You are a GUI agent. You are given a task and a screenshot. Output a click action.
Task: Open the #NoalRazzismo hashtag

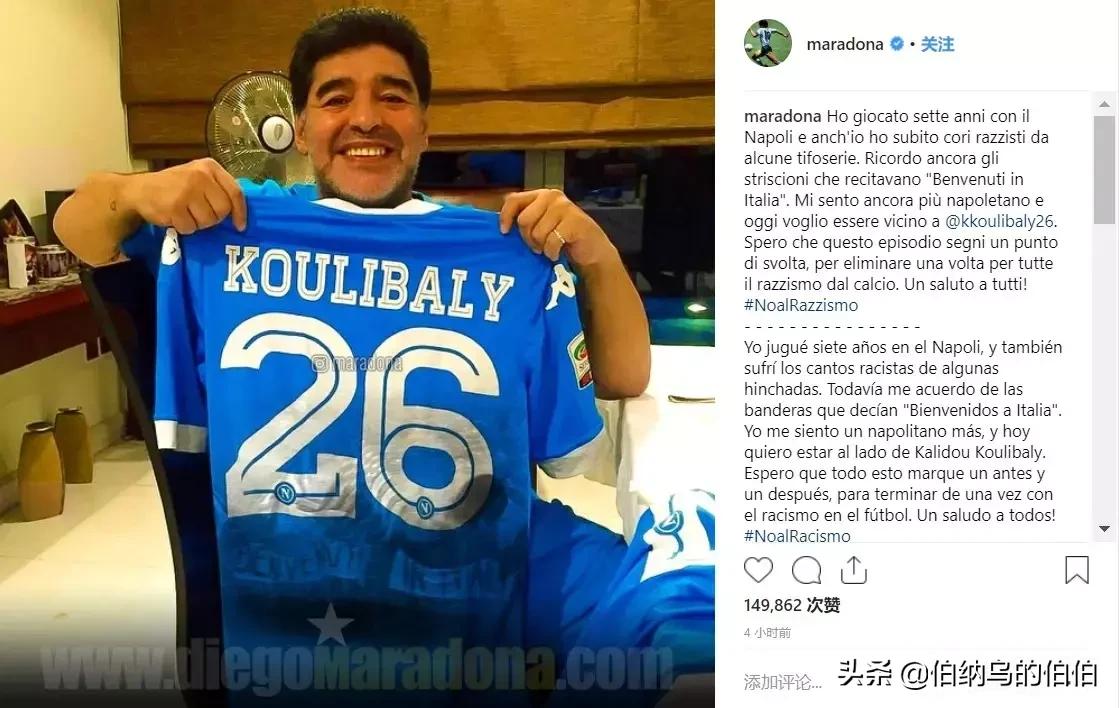coord(801,305)
